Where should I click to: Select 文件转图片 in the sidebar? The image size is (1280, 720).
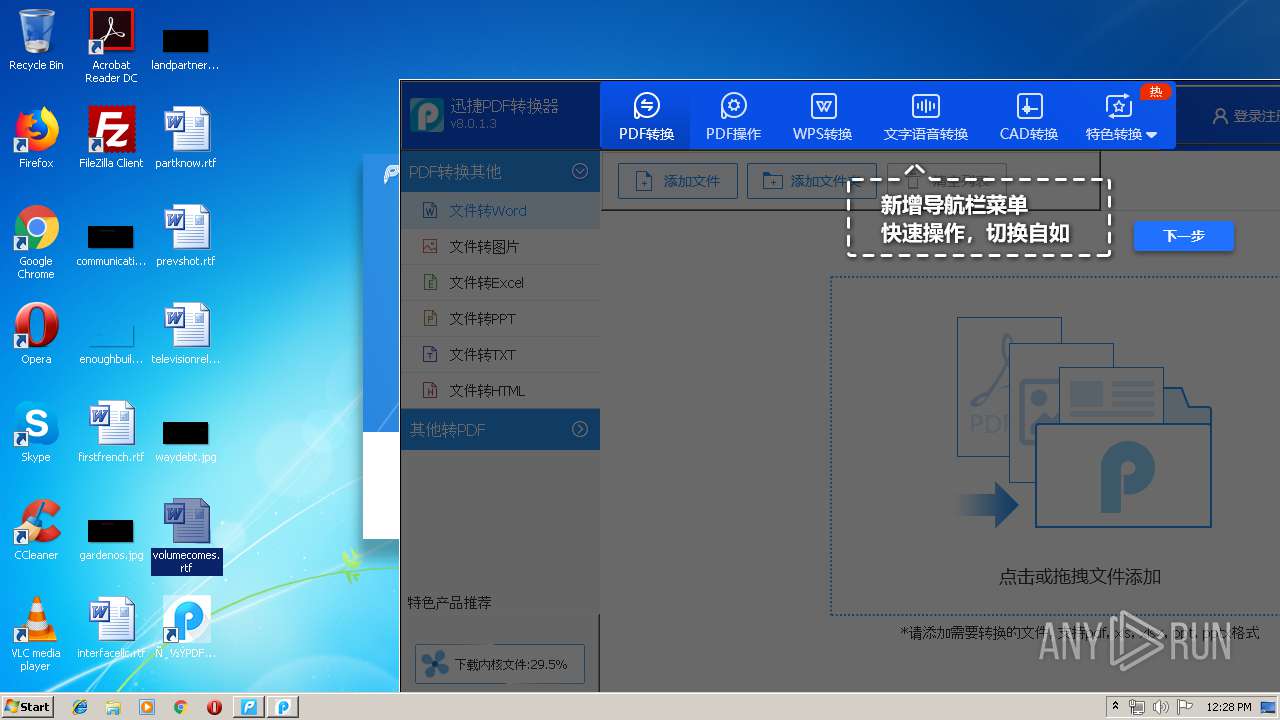(500, 247)
